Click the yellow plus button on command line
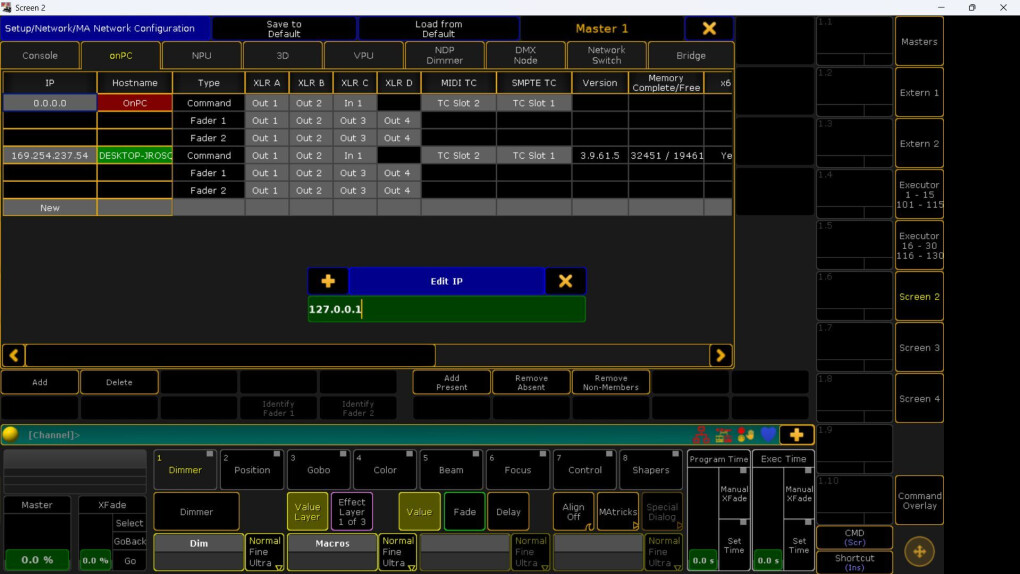This screenshot has height=574, width=1020. coord(796,435)
